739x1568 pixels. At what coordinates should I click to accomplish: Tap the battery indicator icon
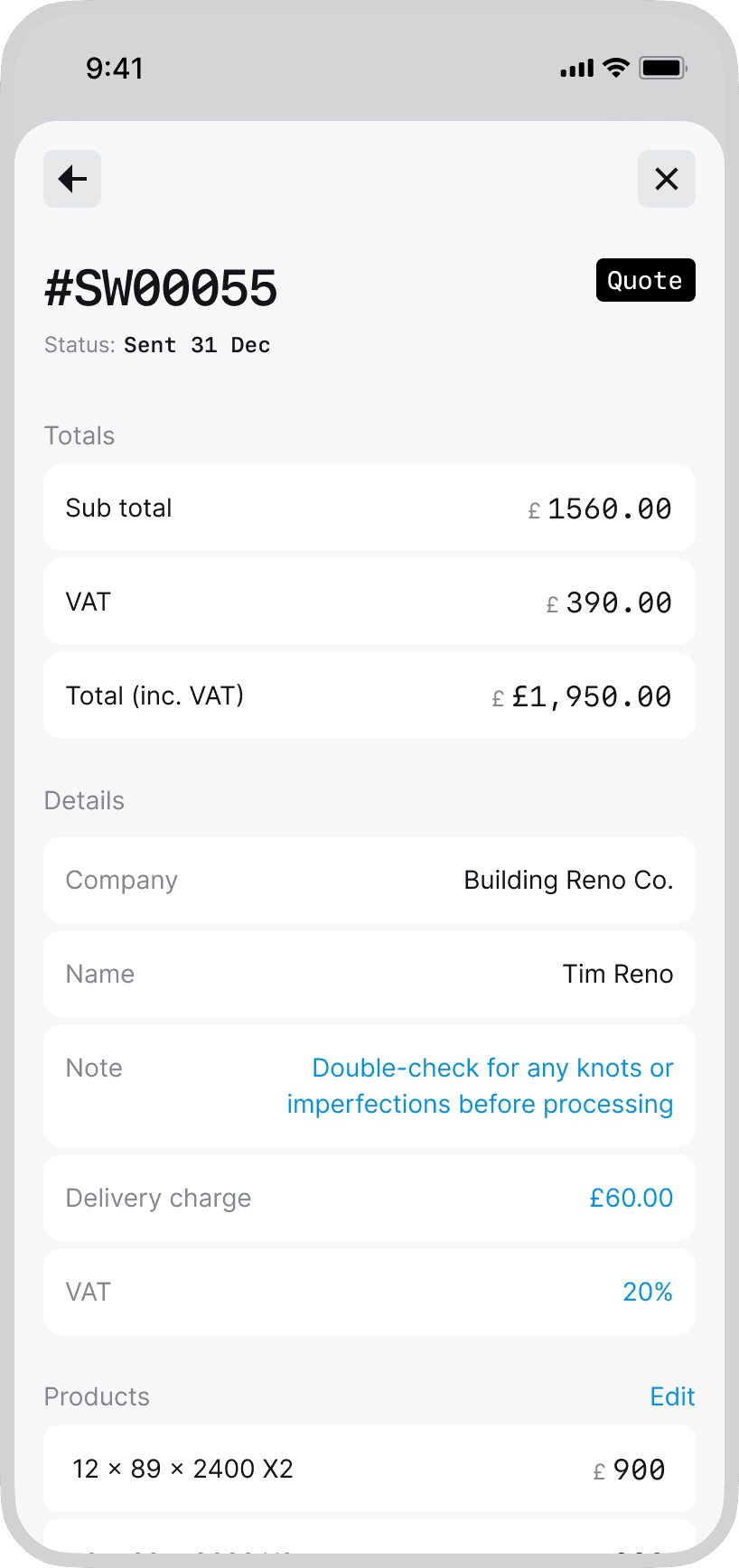pos(663,68)
